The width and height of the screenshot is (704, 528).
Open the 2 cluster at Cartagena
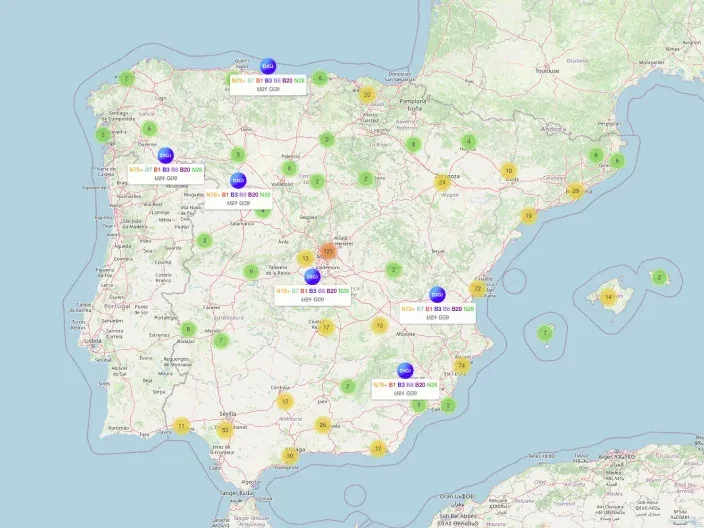coord(448,405)
